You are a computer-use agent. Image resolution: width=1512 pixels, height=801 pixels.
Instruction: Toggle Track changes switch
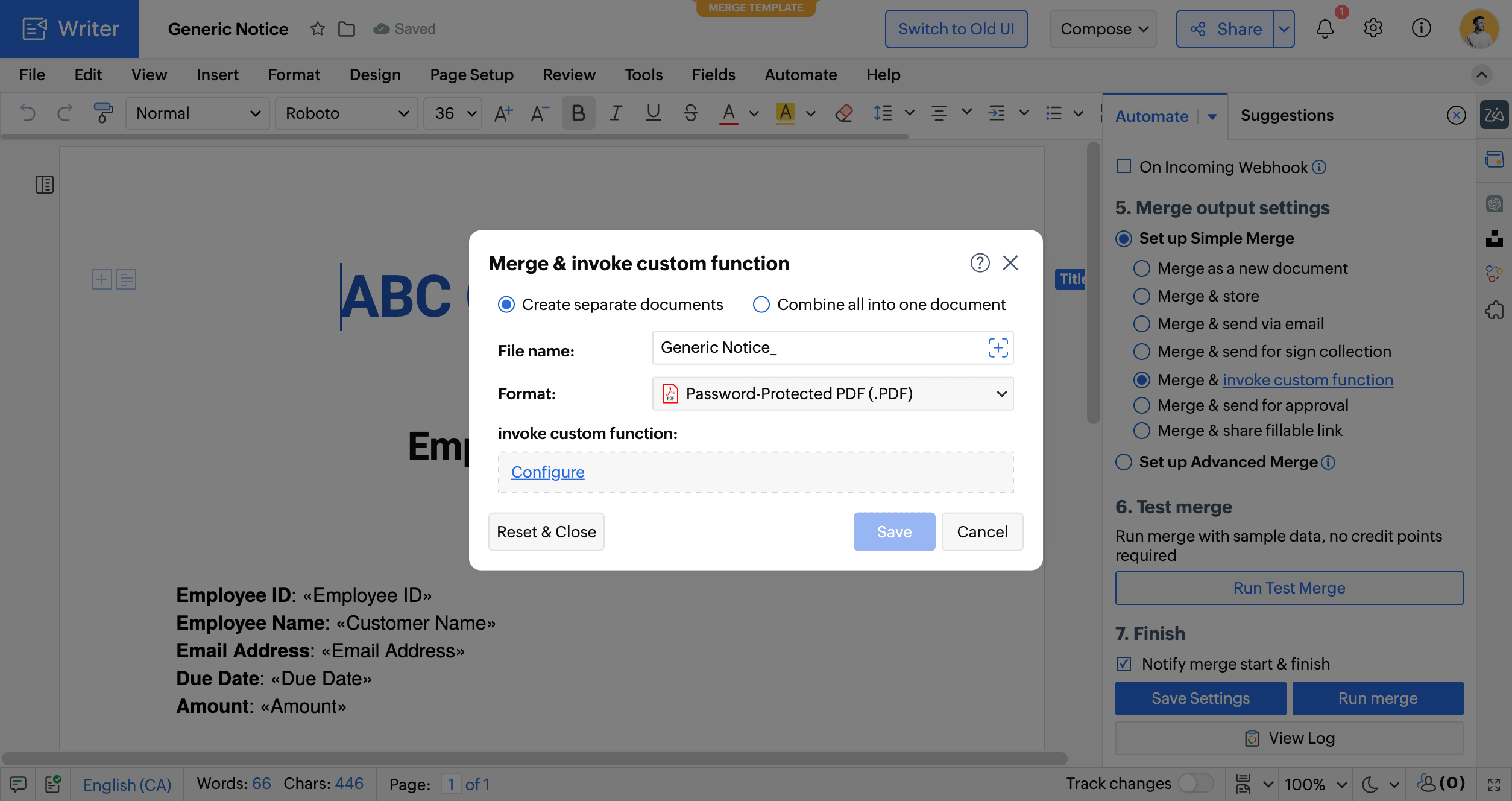[x=1196, y=783]
